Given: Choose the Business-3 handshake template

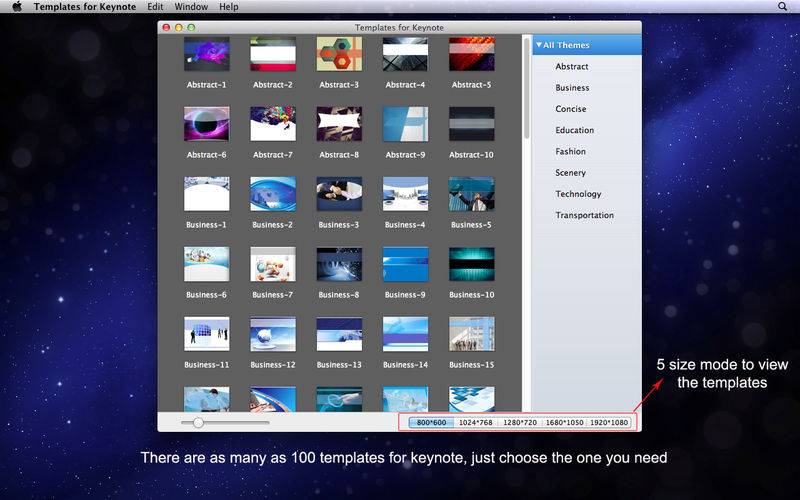Looking at the screenshot, I should (x=339, y=194).
